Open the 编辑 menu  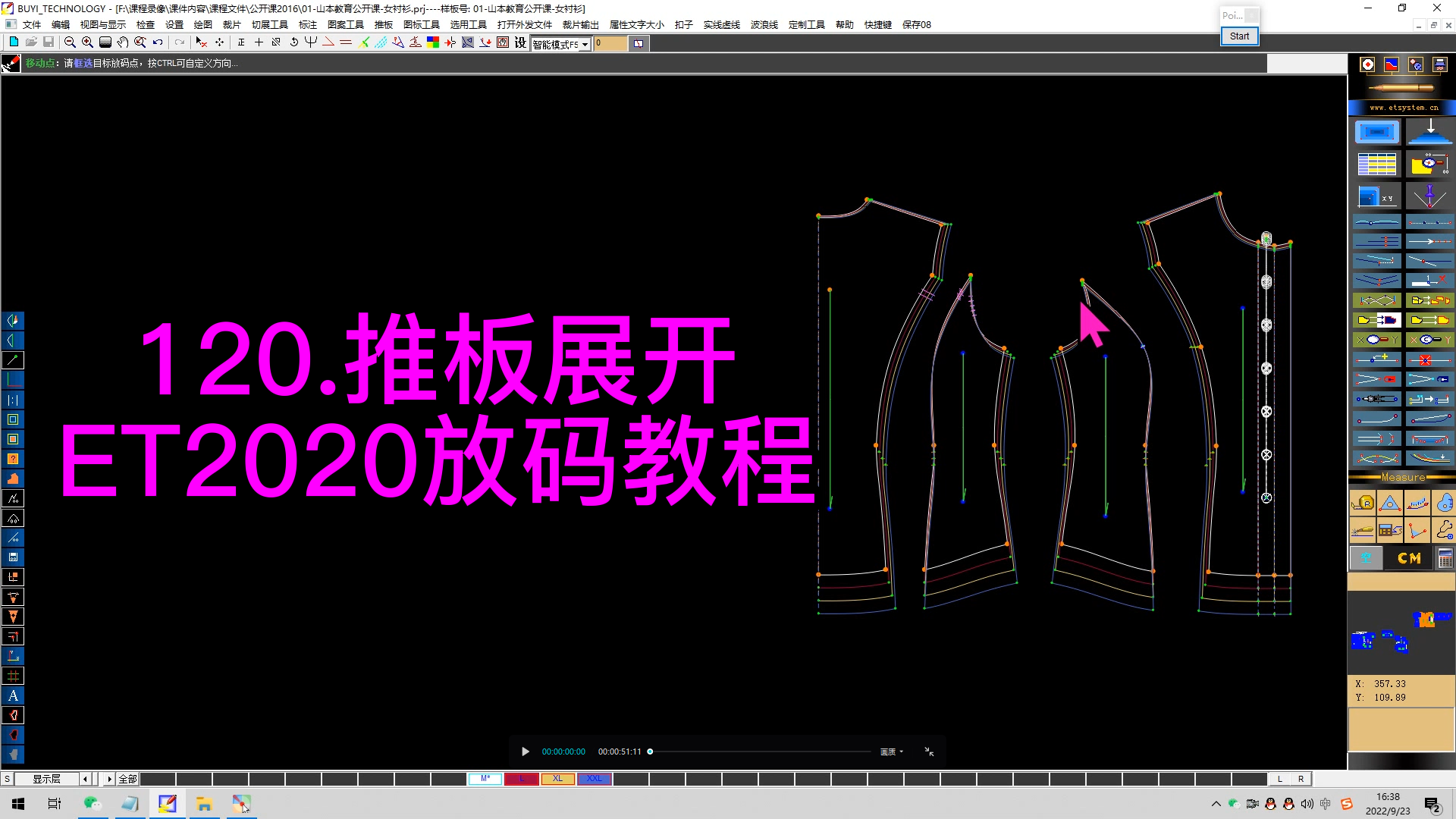[61, 25]
